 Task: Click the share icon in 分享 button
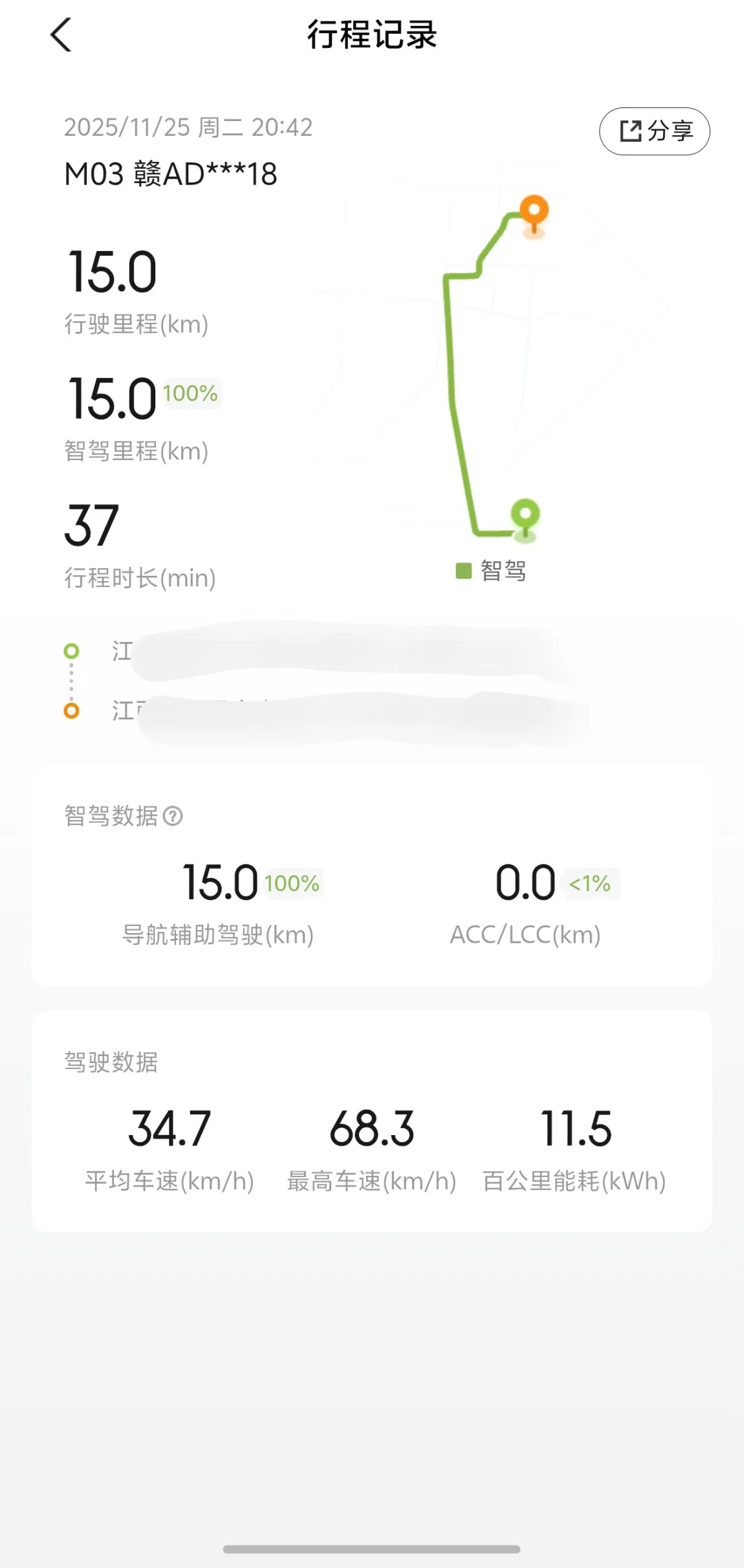pyautogui.click(x=630, y=131)
